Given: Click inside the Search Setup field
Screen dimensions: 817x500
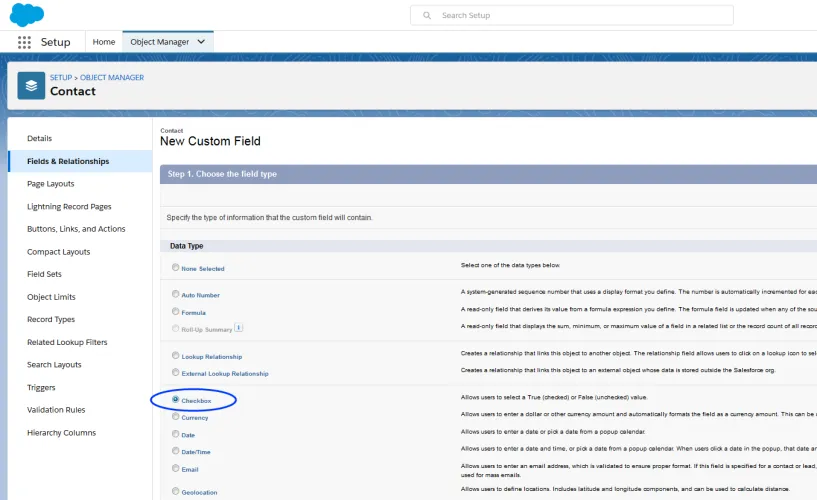Looking at the screenshot, I should coord(572,16).
